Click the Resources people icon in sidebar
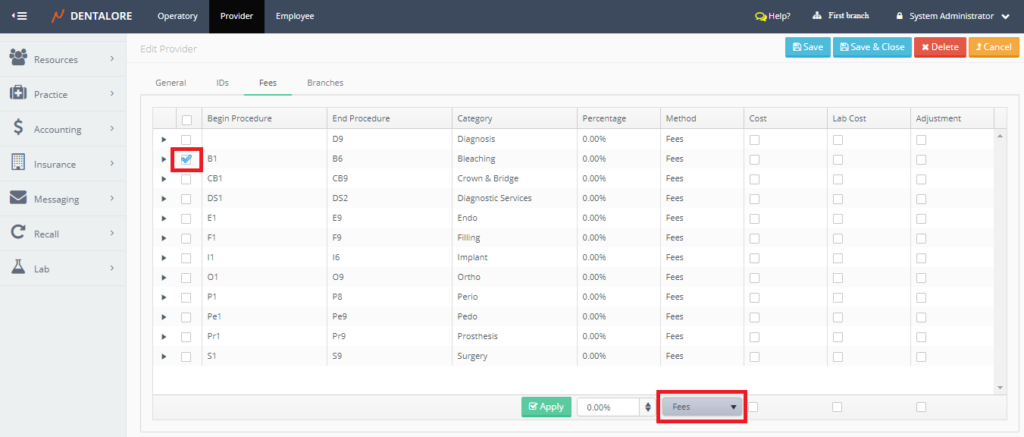The height and width of the screenshot is (437, 1024). click(18, 59)
